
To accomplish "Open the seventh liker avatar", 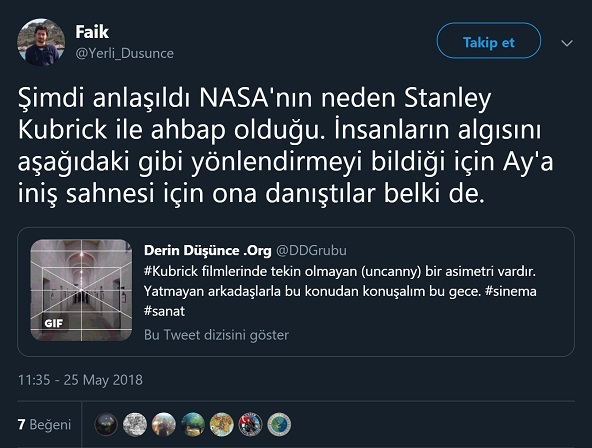I will point(279,425).
